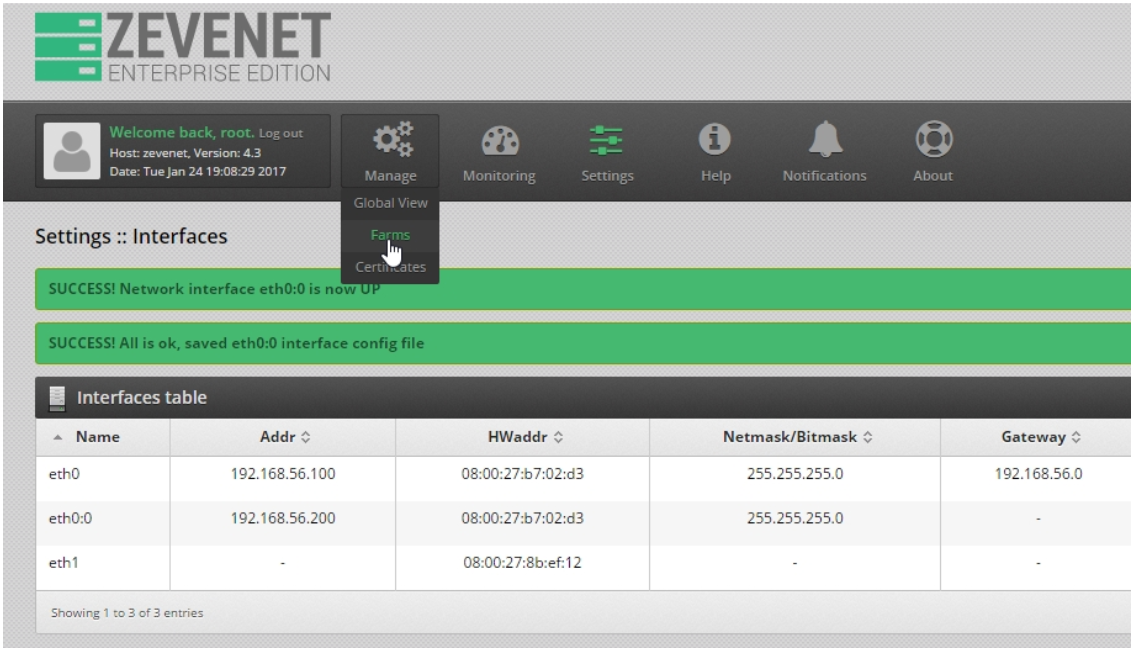Select Farms in the Manage menu
This screenshot has height=651, width=1133.
point(390,235)
